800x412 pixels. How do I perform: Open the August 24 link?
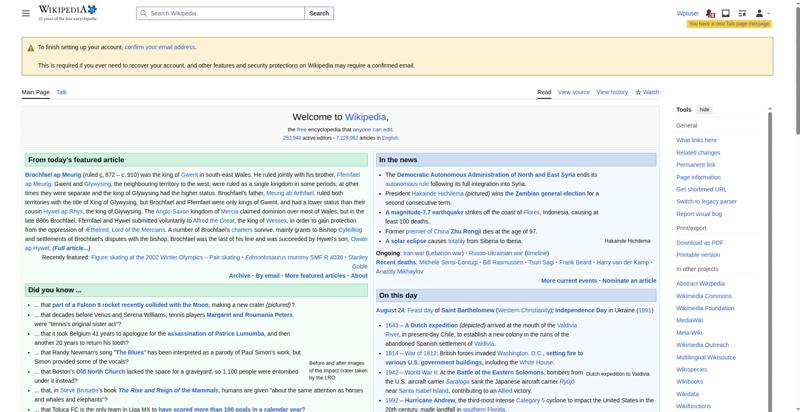(x=390, y=310)
